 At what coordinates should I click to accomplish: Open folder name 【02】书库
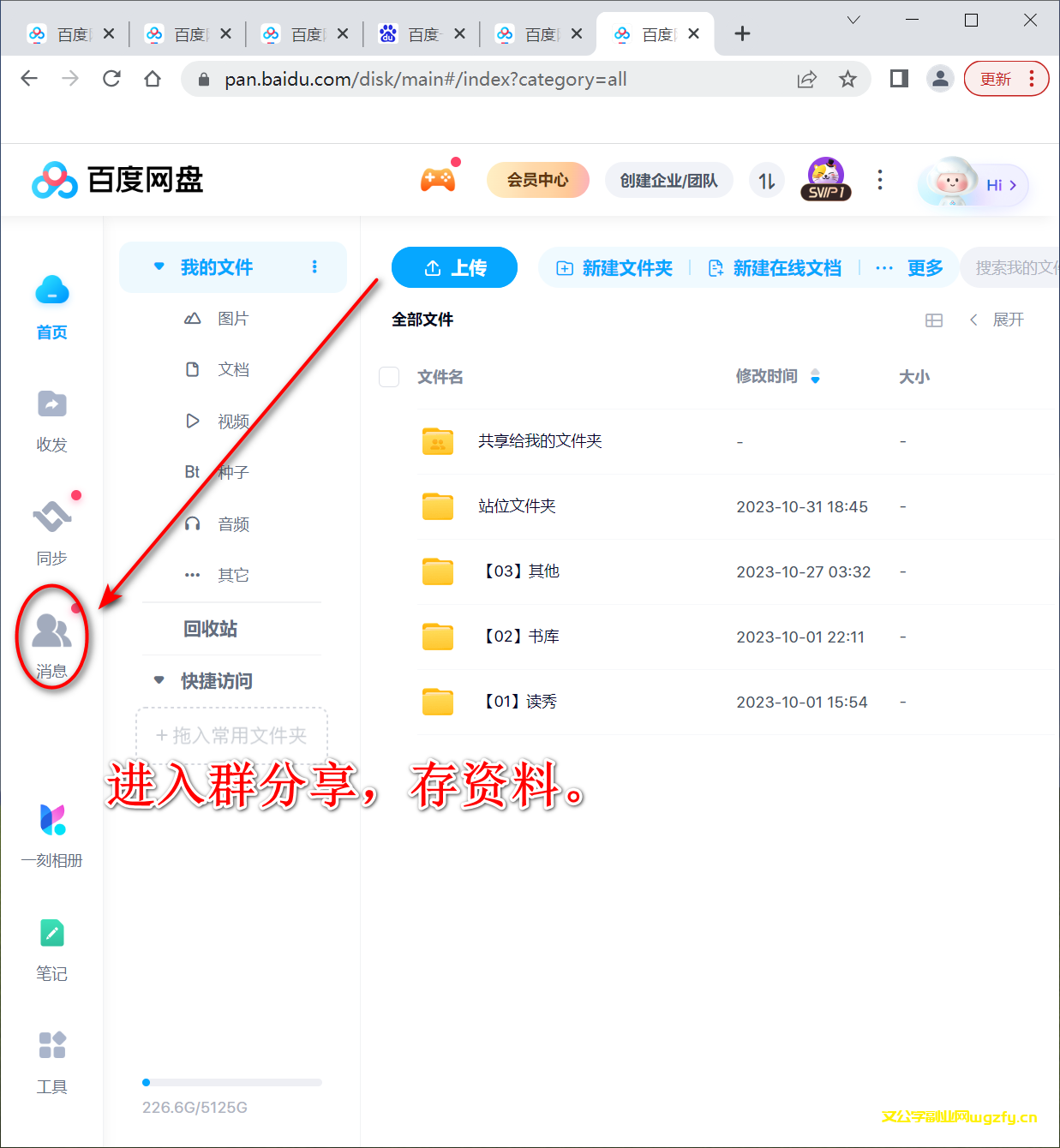522,637
